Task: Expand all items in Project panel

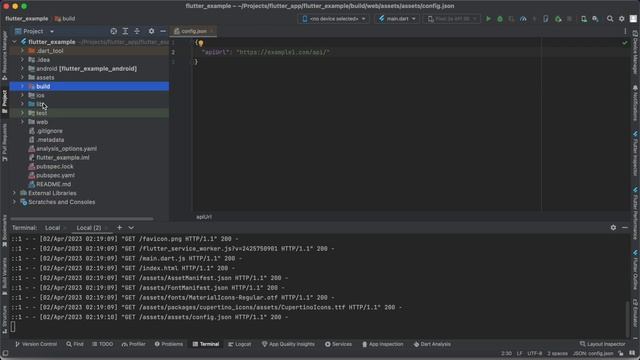Action: point(125,31)
